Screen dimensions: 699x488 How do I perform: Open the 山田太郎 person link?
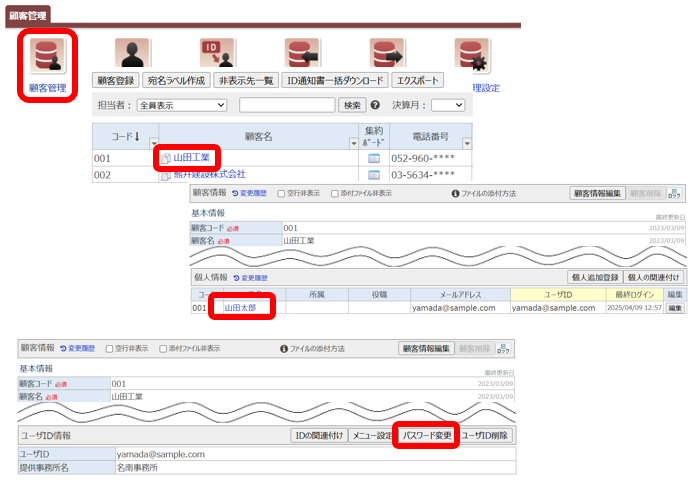click(240, 309)
